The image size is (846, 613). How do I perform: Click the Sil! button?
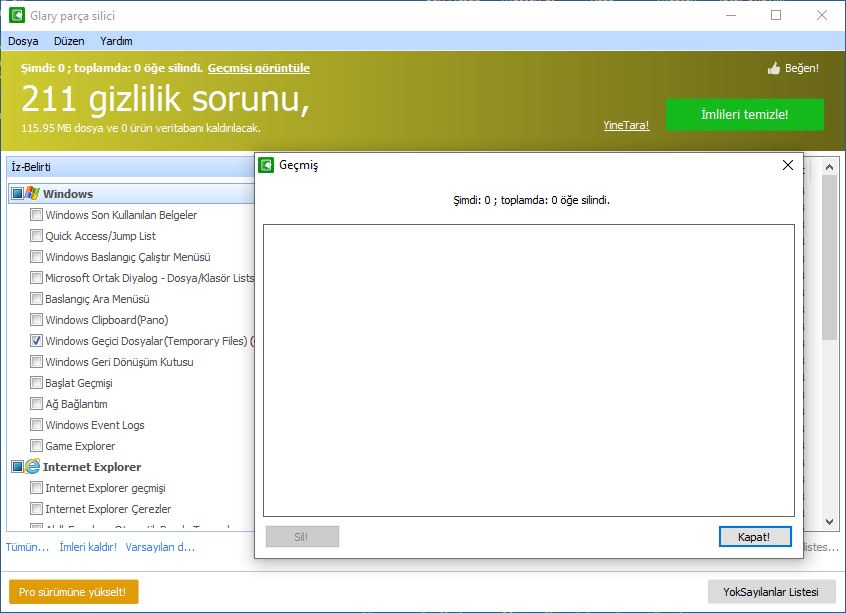[302, 537]
